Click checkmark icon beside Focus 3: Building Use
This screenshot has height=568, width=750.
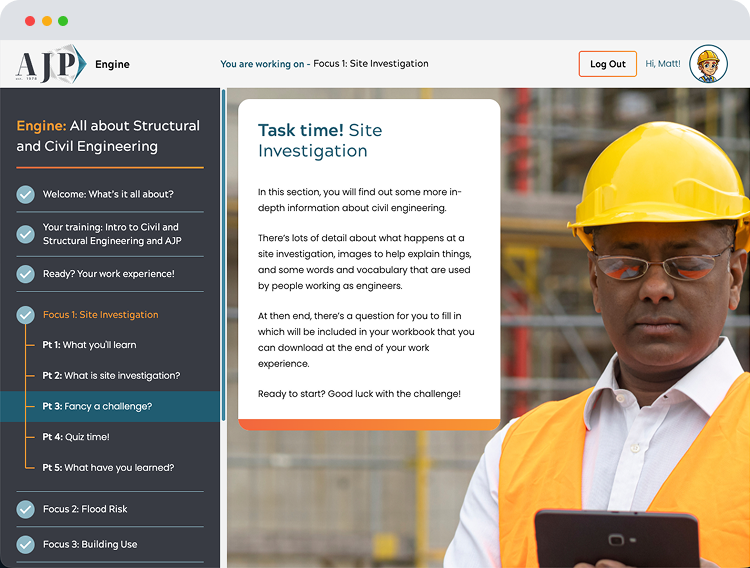(26, 544)
